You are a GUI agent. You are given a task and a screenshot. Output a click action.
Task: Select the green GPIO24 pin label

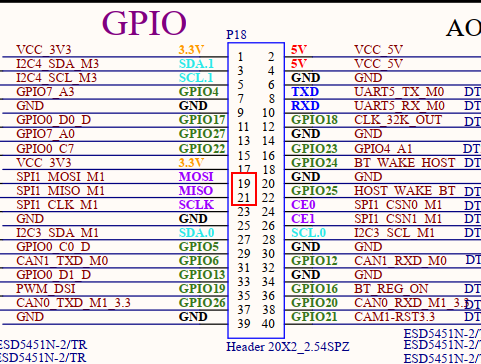tap(314, 162)
